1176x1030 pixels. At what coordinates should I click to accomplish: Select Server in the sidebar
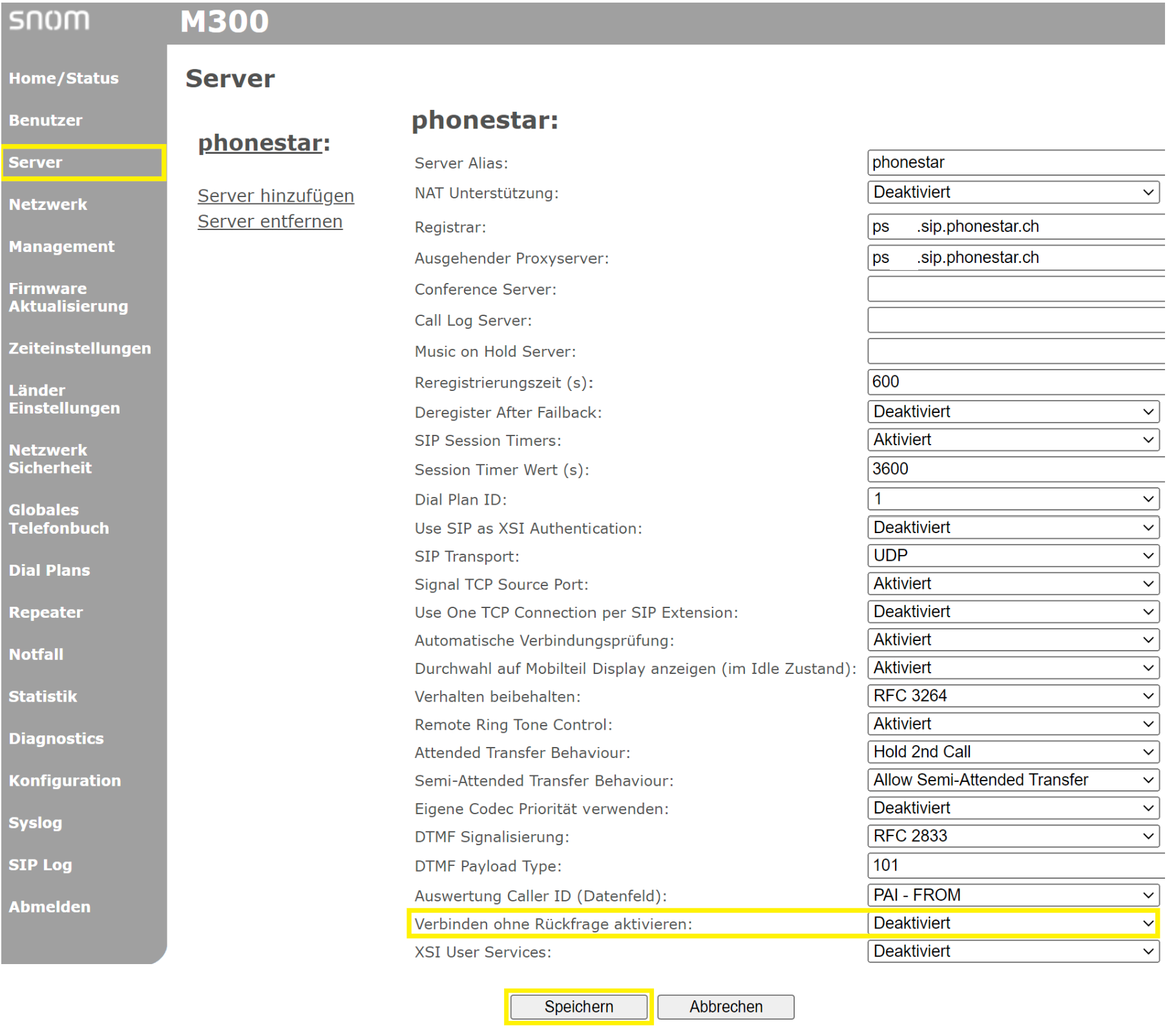click(x=36, y=162)
